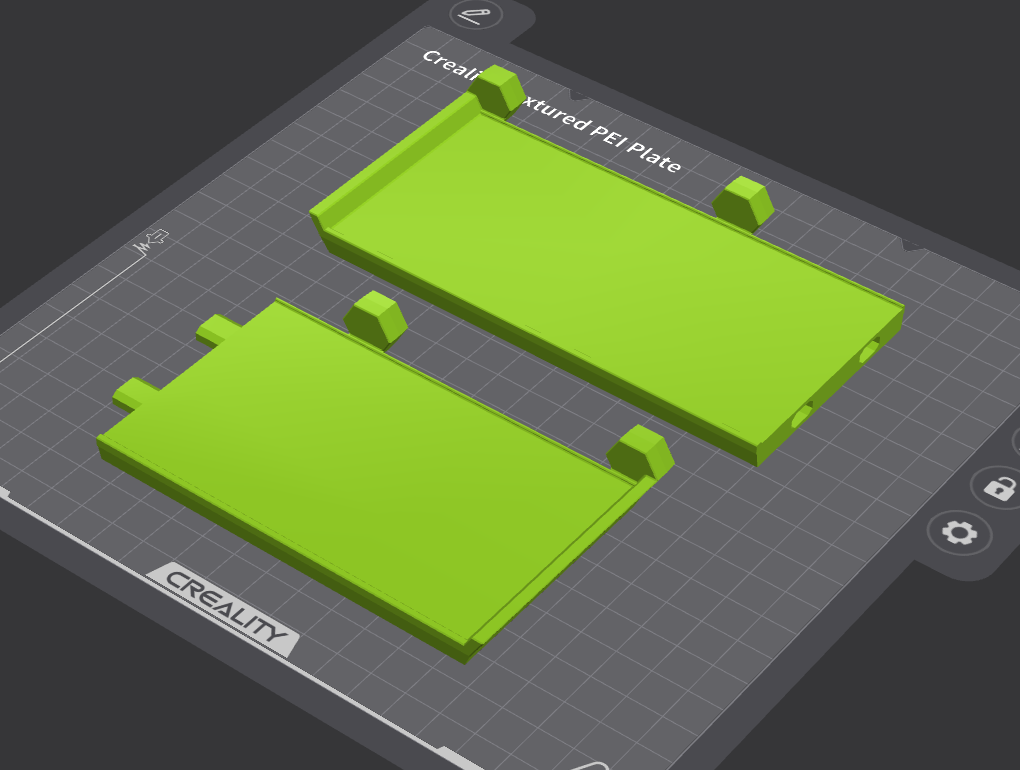Click the triangular notch marker near plate label
Image resolution: width=1020 pixels, height=770 pixels.
(578, 96)
